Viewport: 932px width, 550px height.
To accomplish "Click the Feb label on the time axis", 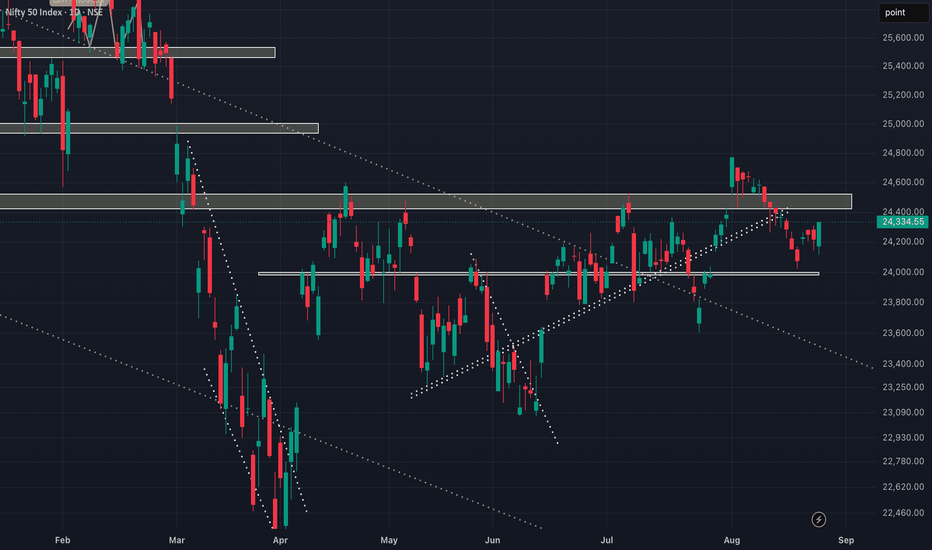I will coord(62,540).
